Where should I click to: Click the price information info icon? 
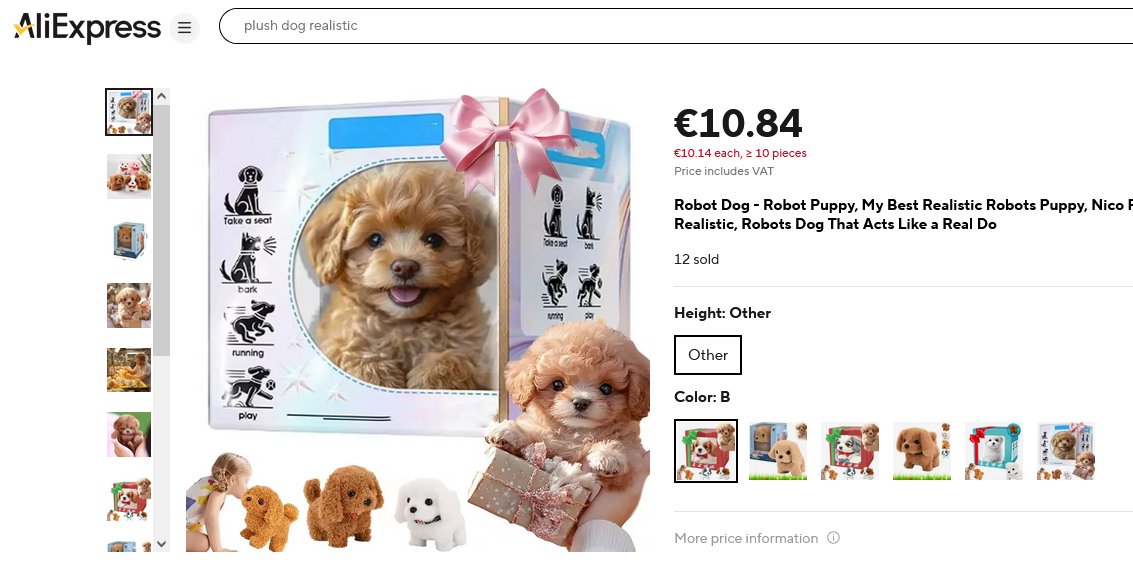pos(833,538)
